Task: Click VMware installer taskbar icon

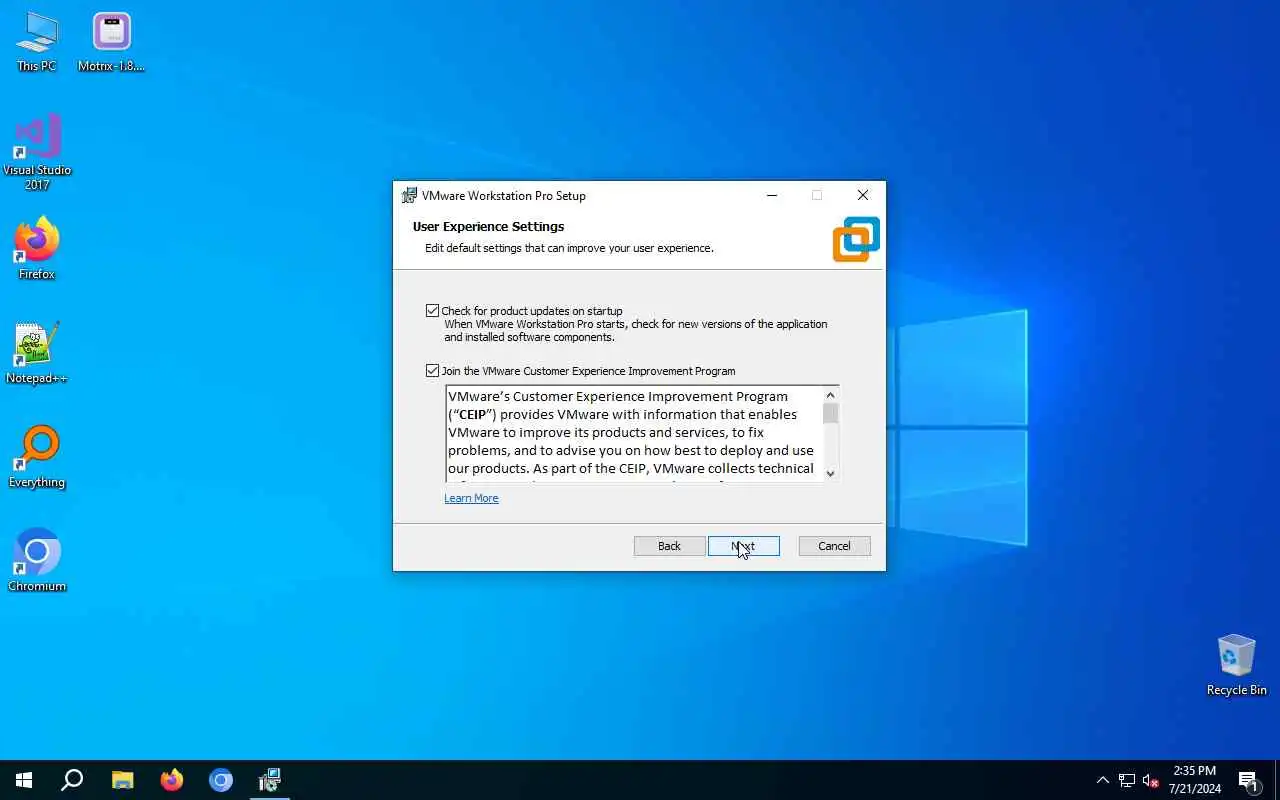Action: pos(270,780)
